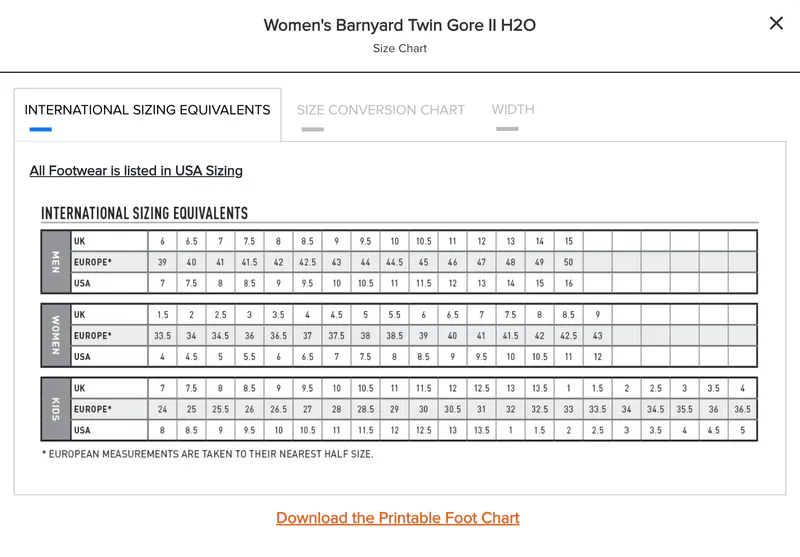This screenshot has height=557, width=800.
Task: Click the men's UK size 15 cell
Action: (x=568, y=241)
